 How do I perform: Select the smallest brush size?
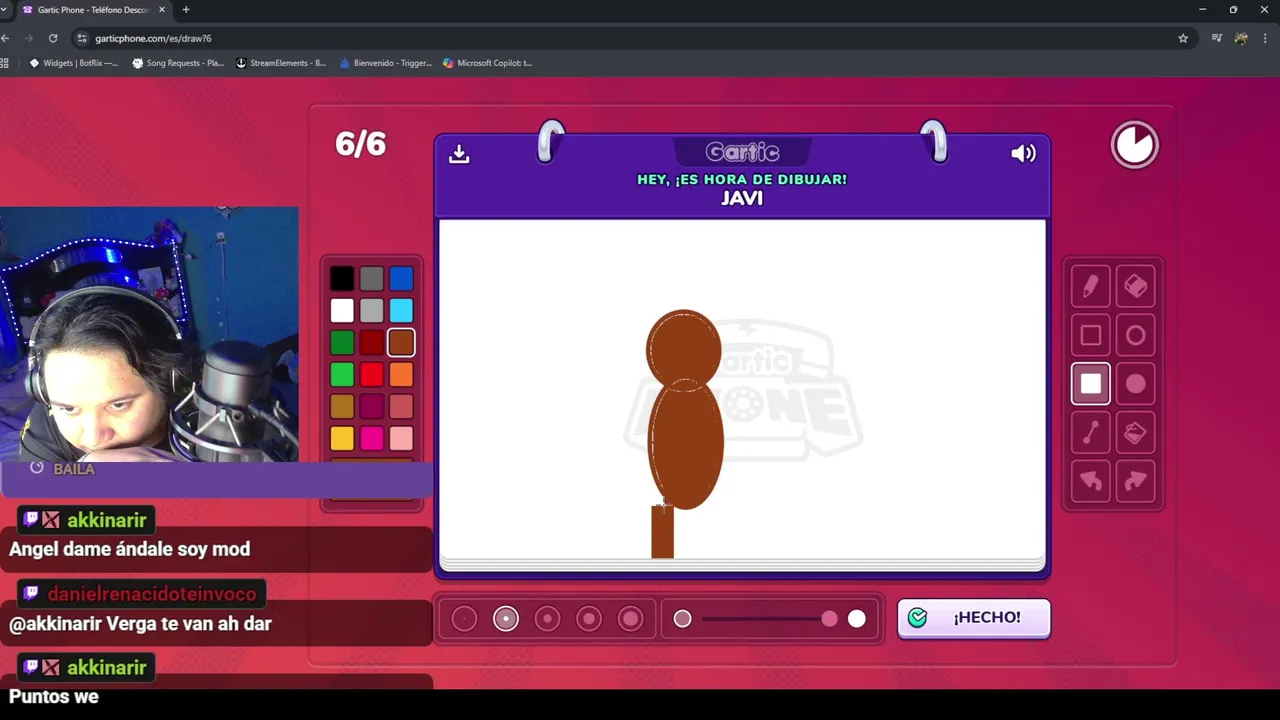464,619
